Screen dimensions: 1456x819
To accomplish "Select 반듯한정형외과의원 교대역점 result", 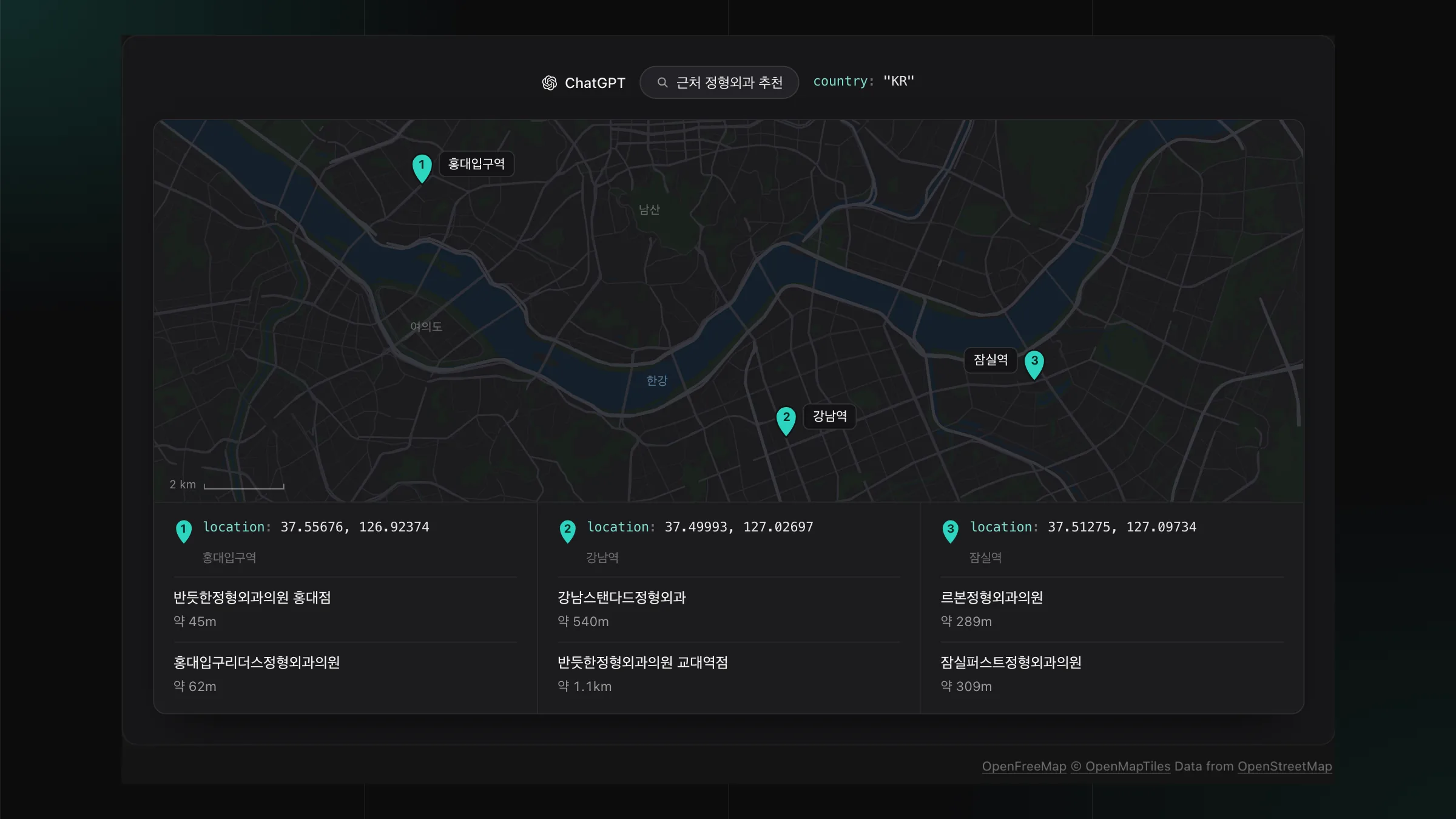I will tap(729, 674).
